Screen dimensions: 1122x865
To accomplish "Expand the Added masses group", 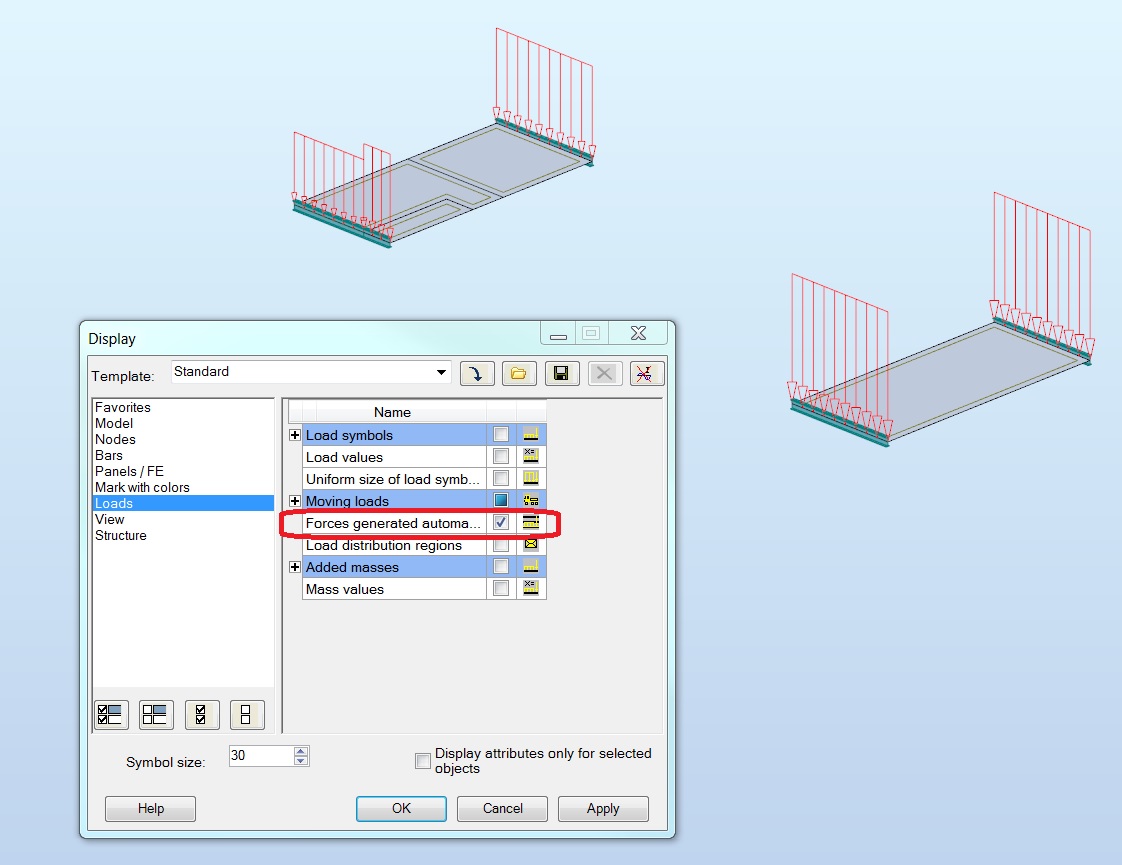I will pos(293,566).
